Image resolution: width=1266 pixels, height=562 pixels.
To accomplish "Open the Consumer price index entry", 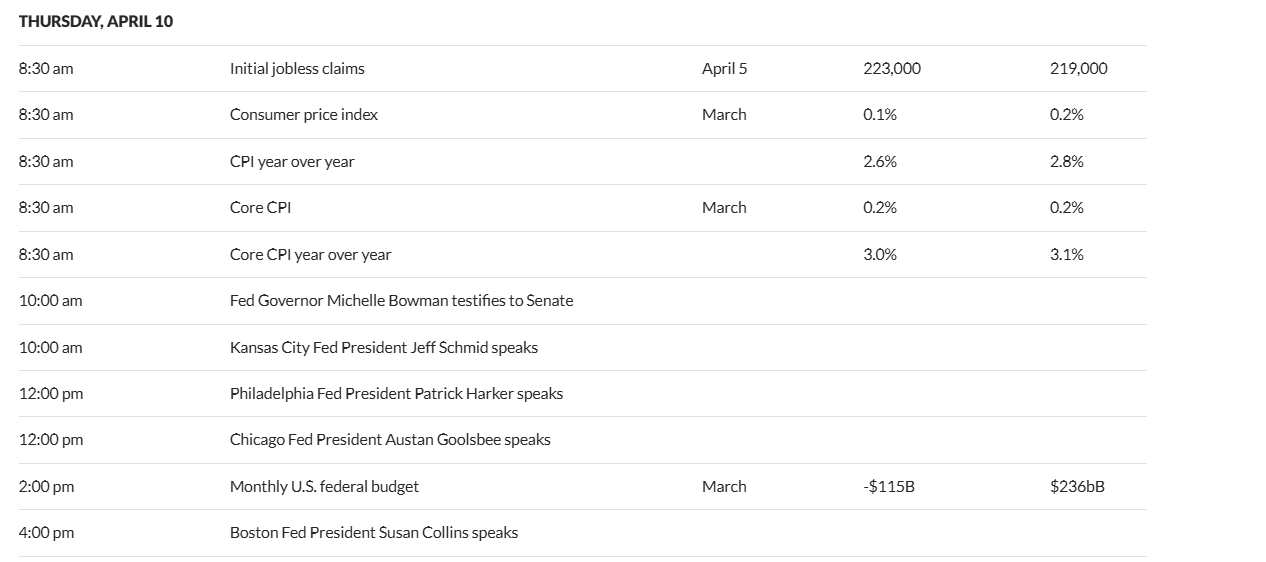I will click(304, 115).
